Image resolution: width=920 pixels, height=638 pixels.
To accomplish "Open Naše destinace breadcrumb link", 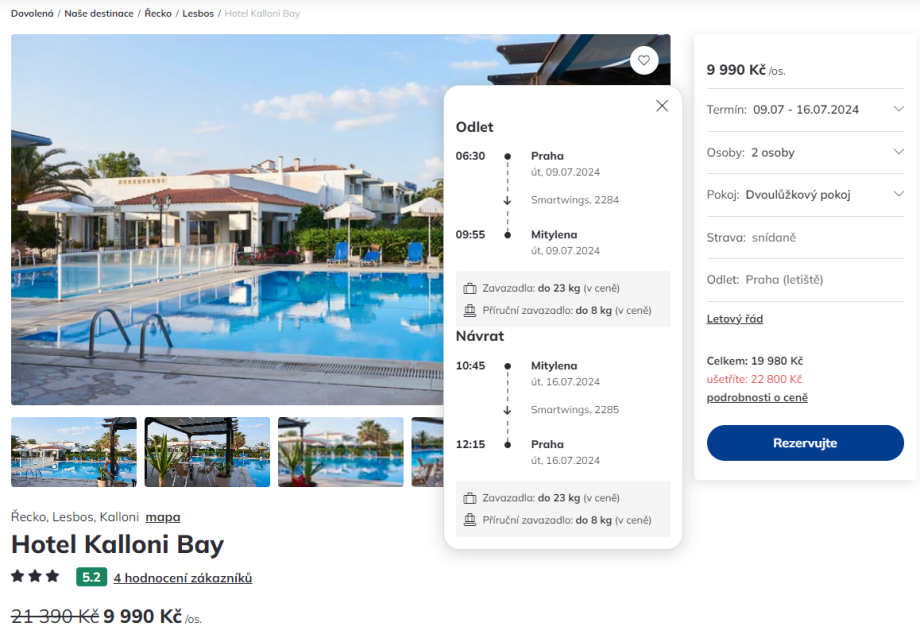I will click(x=99, y=13).
